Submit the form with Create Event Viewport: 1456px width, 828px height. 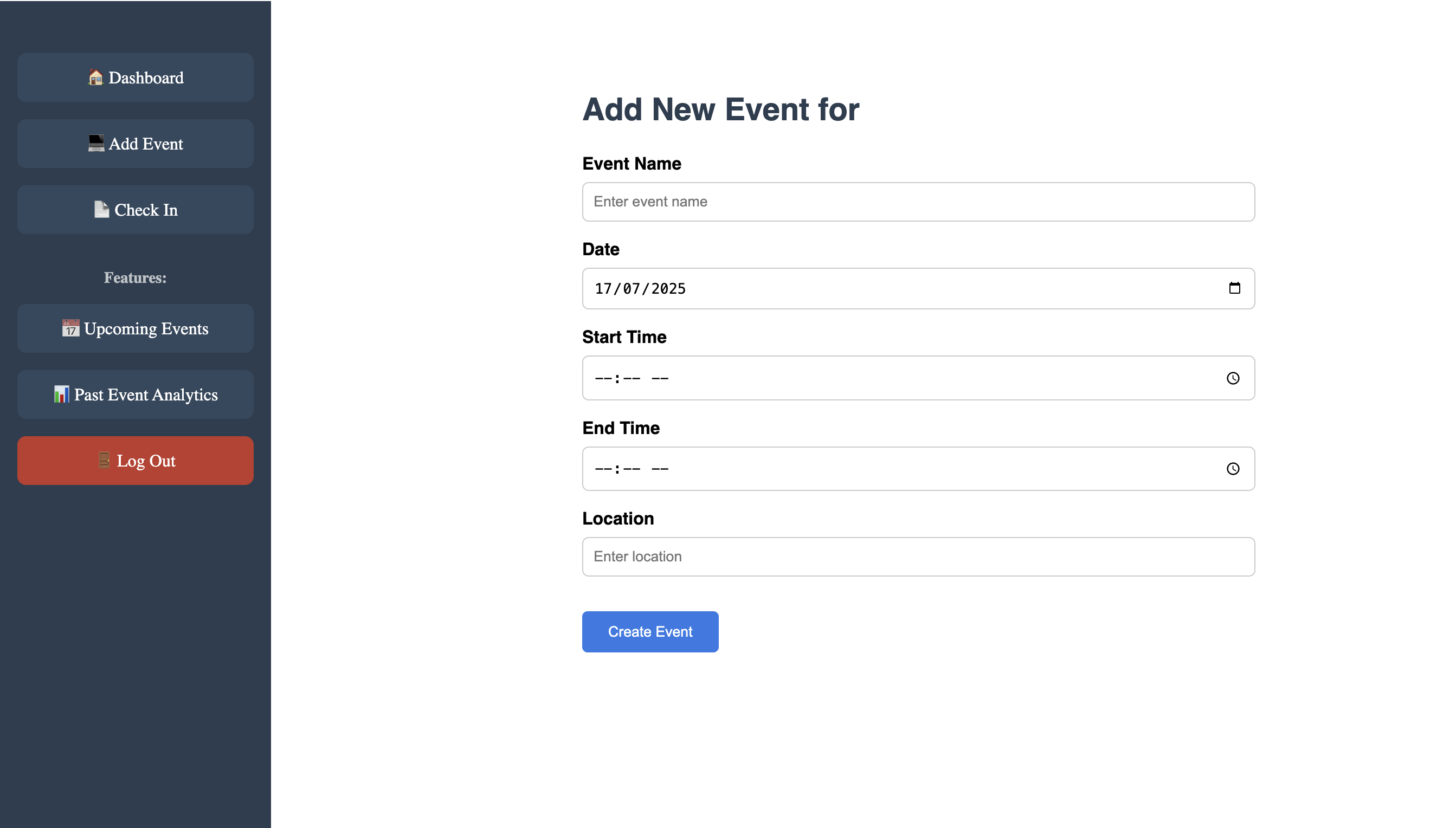coord(650,632)
